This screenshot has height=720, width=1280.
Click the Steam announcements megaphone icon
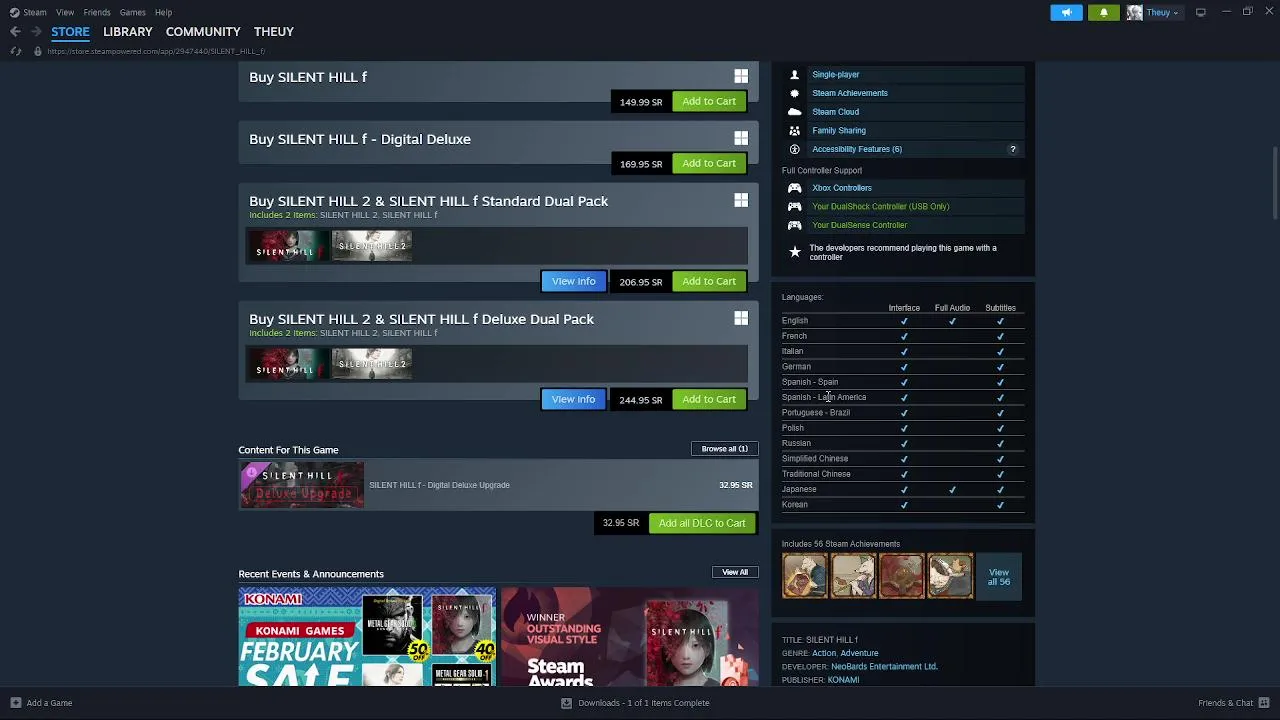1066,12
